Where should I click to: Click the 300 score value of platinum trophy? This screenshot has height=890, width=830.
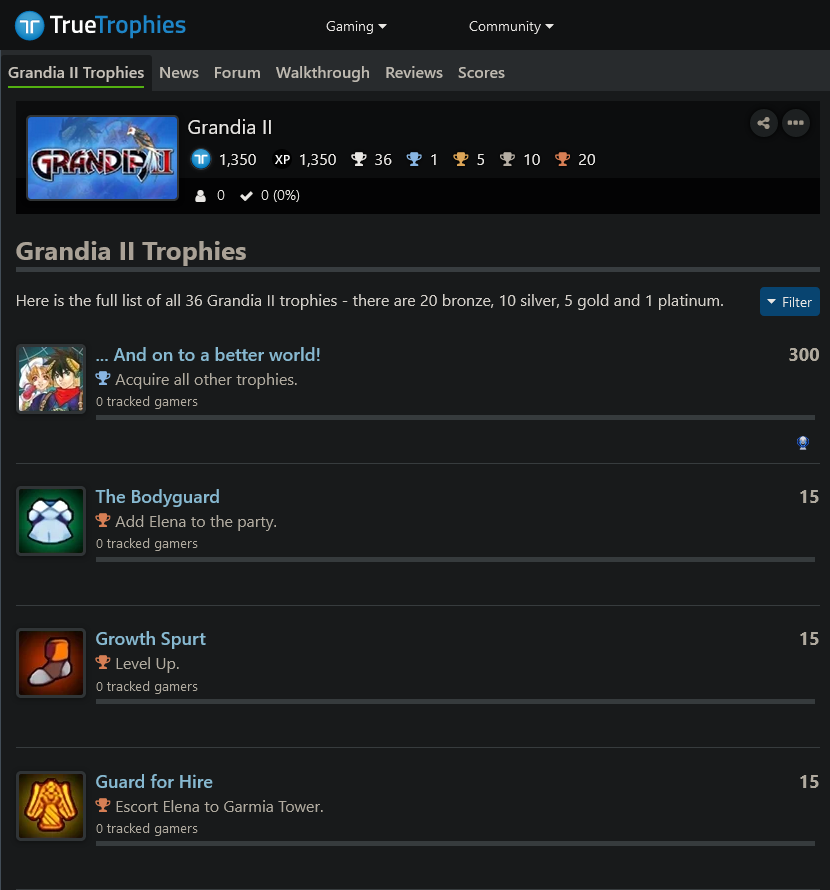[x=804, y=355]
